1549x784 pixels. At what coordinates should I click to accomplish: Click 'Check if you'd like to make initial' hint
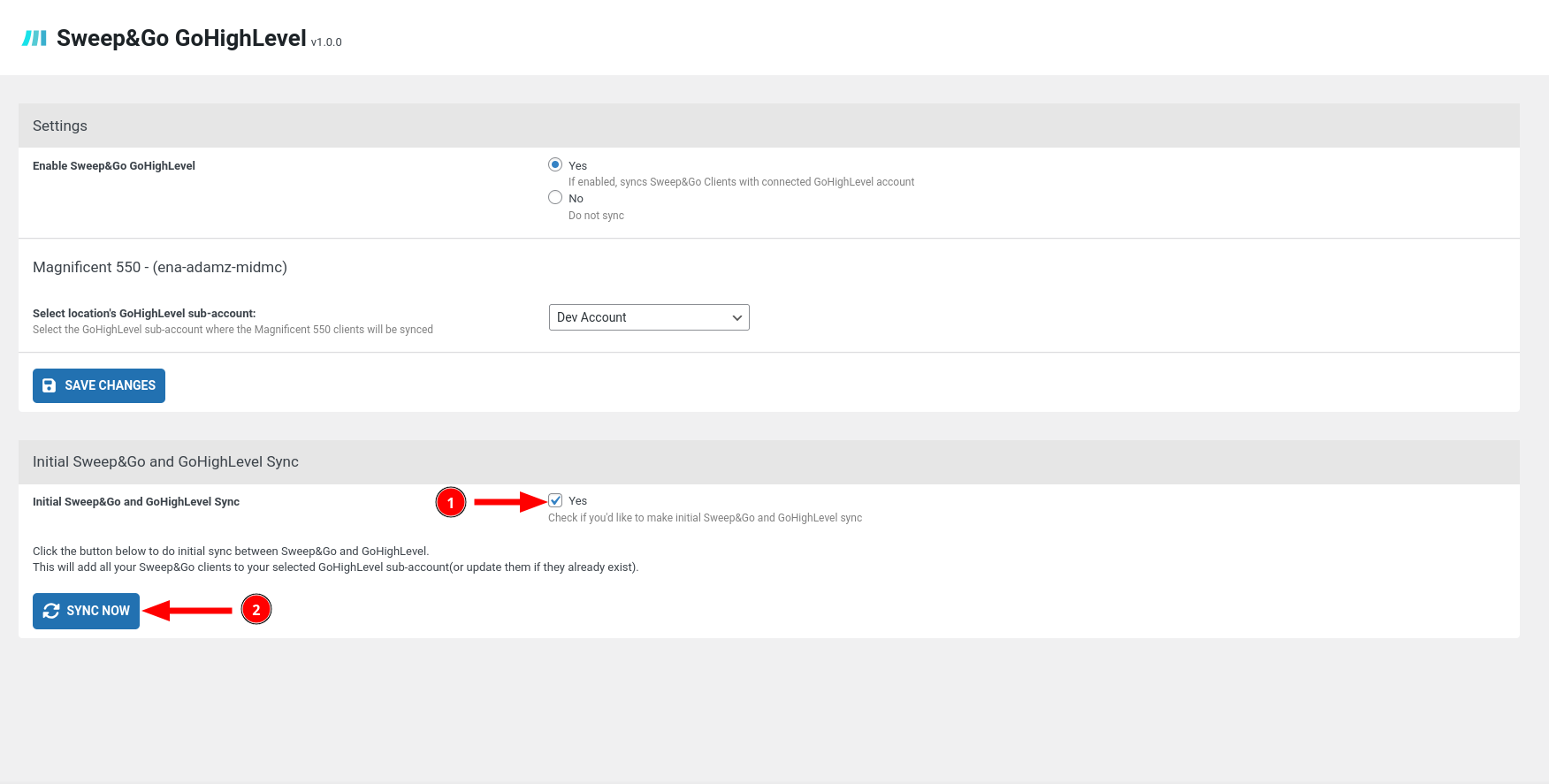click(705, 518)
